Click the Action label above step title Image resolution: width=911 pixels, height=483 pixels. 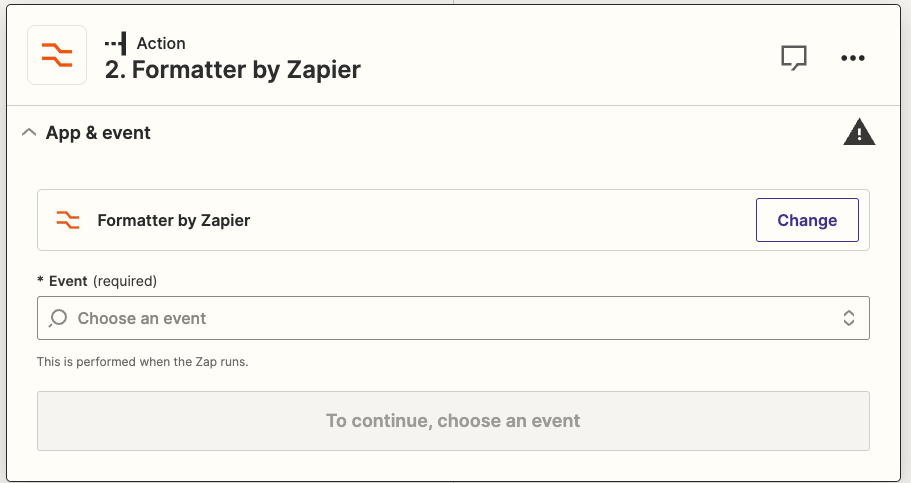161,44
